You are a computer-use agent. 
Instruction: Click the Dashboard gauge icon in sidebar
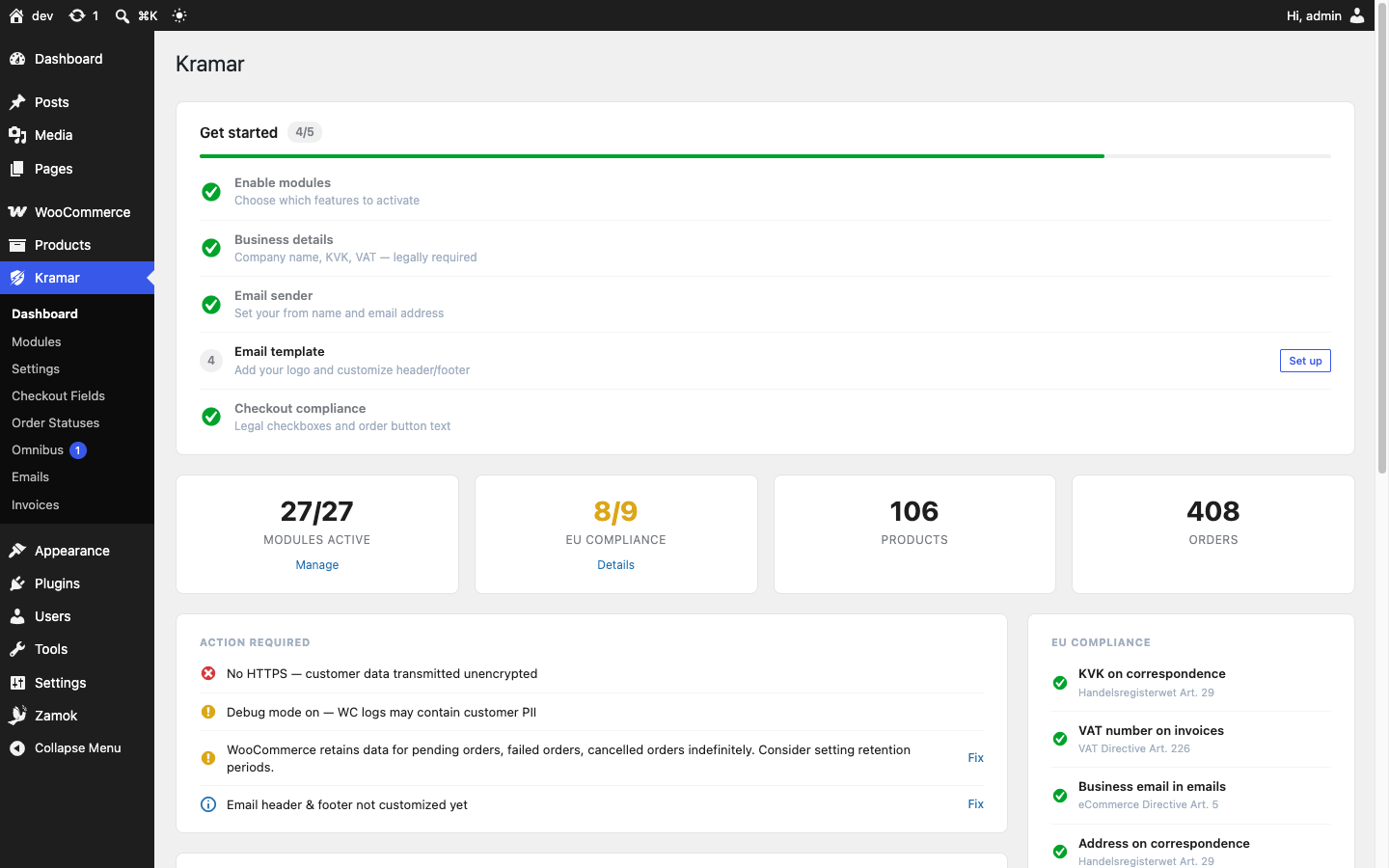click(17, 59)
